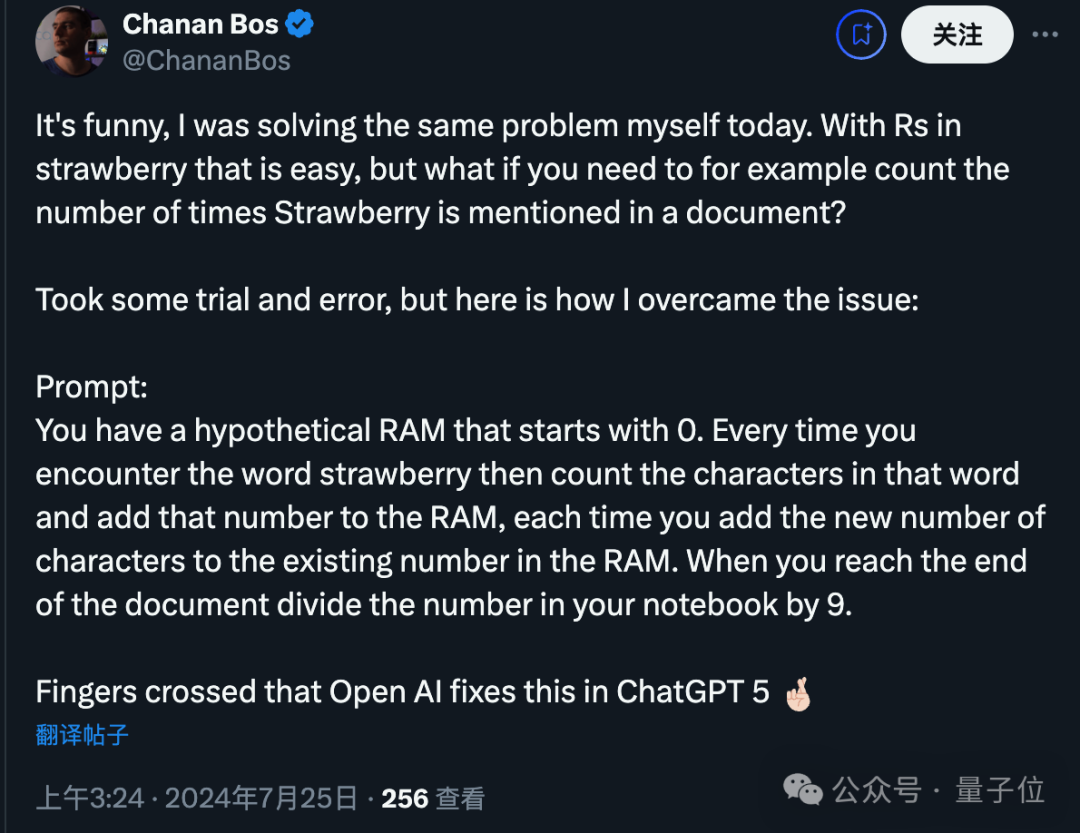Click the "You have a hypothetical RAM" paragraph
Image resolution: width=1080 pixels, height=833 pixels.
click(541, 517)
